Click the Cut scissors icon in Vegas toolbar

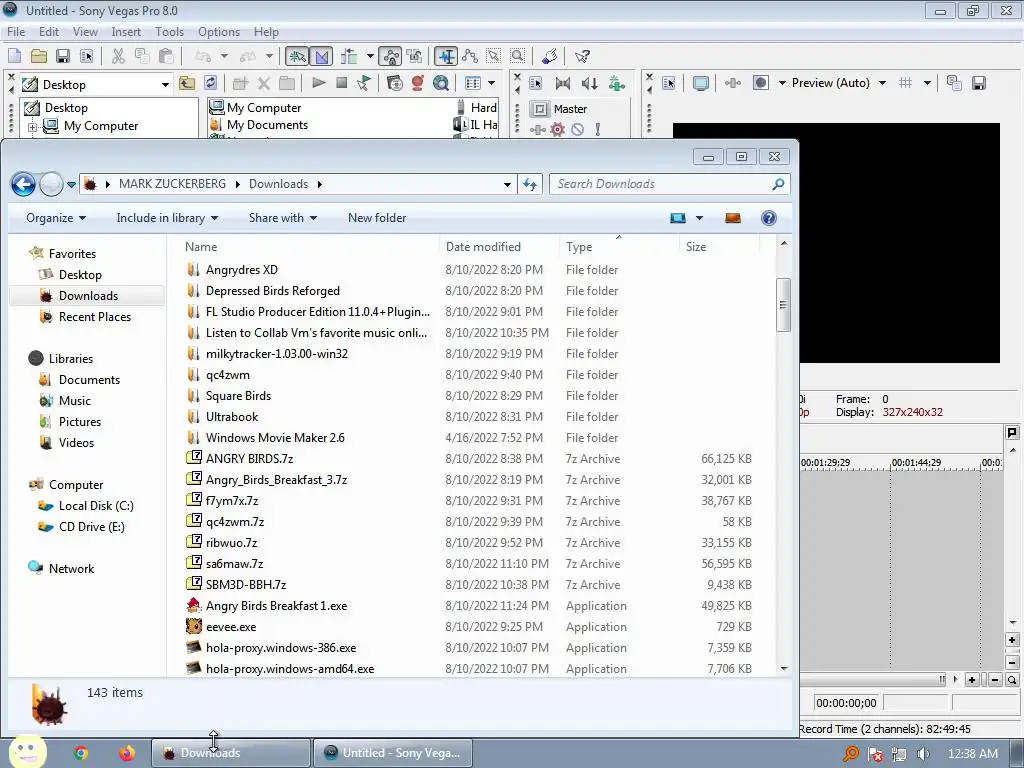118,56
